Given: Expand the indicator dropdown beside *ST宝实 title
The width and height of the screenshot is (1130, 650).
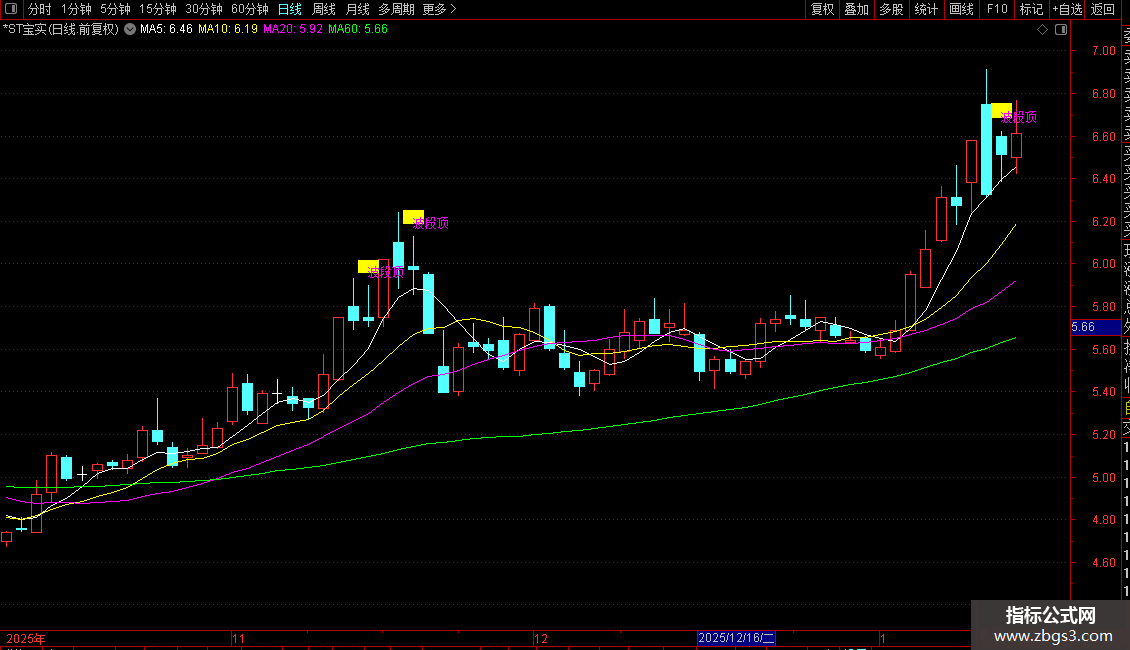Looking at the screenshot, I should 130,30.
